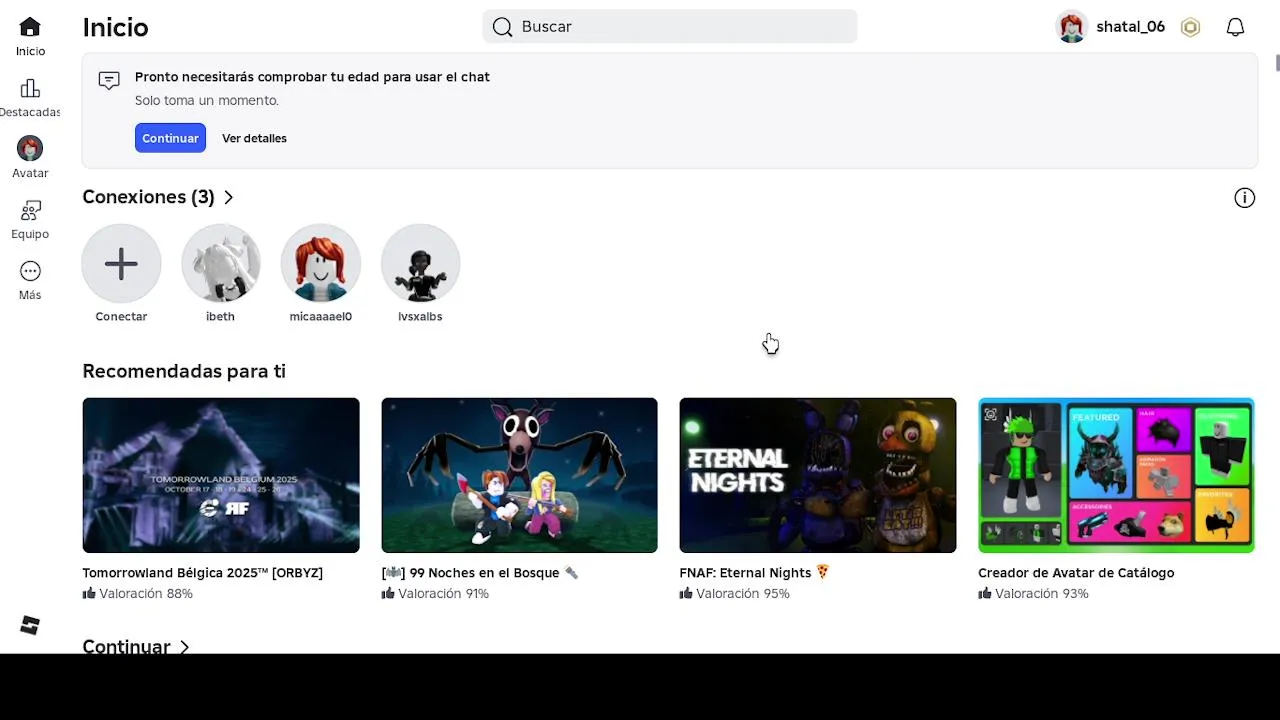
Task: Open FNAF: Eternal Nights thumbnail
Action: click(x=818, y=475)
